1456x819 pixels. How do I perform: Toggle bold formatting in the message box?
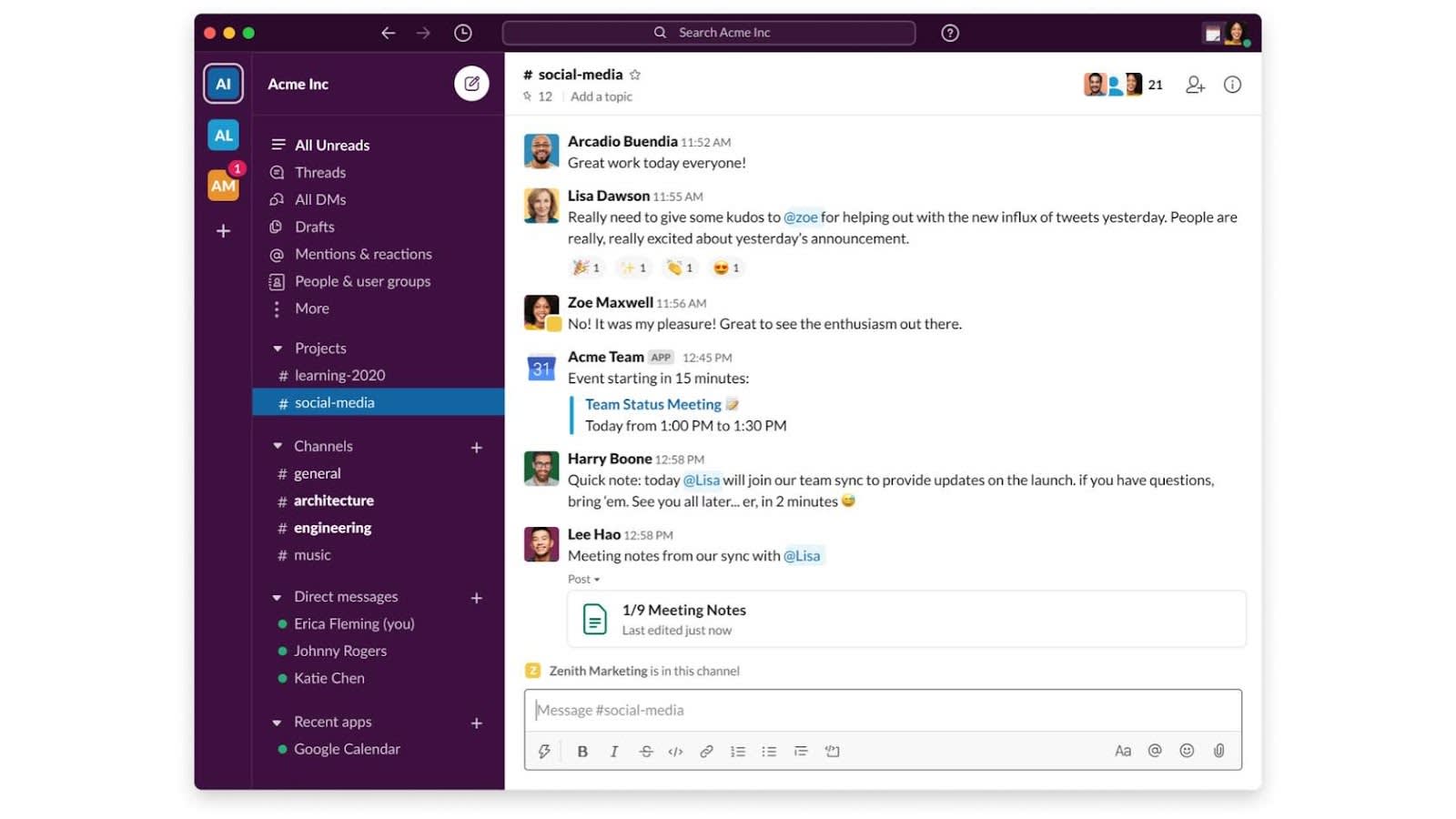pyautogui.click(x=582, y=751)
